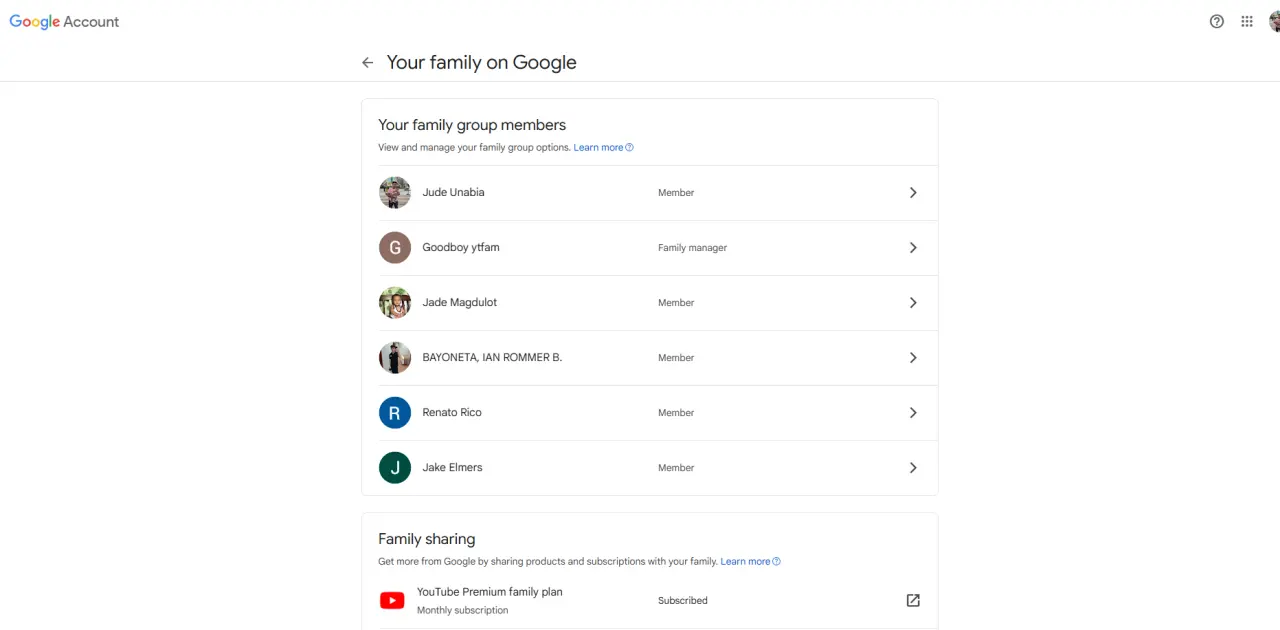Select the name BAYONETA, IAN ROMMER B.
Viewport: 1280px width, 630px height.
click(x=492, y=357)
